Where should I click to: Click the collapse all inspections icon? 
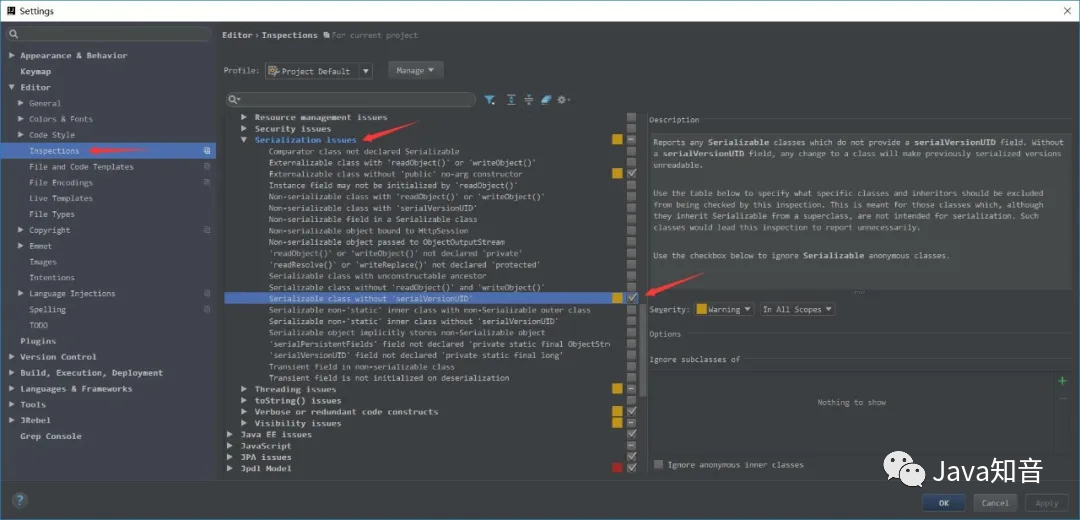click(x=528, y=100)
